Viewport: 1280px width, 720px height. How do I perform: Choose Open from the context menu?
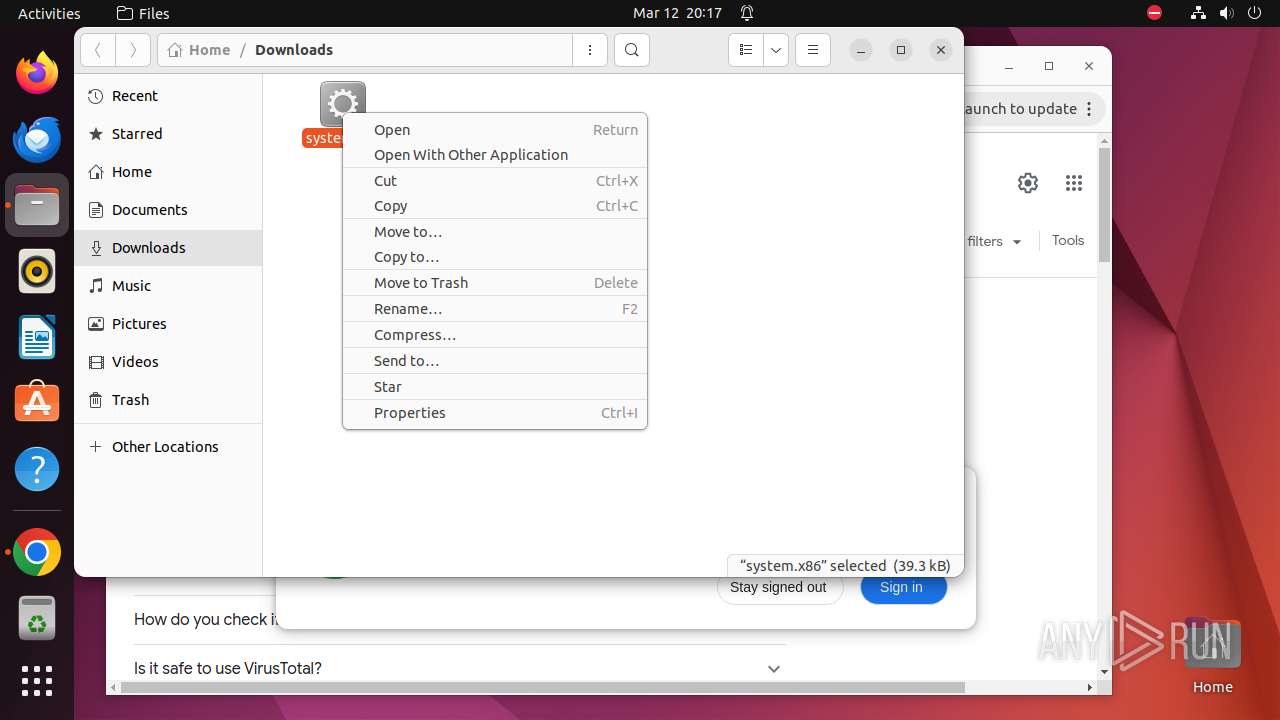tap(495, 129)
